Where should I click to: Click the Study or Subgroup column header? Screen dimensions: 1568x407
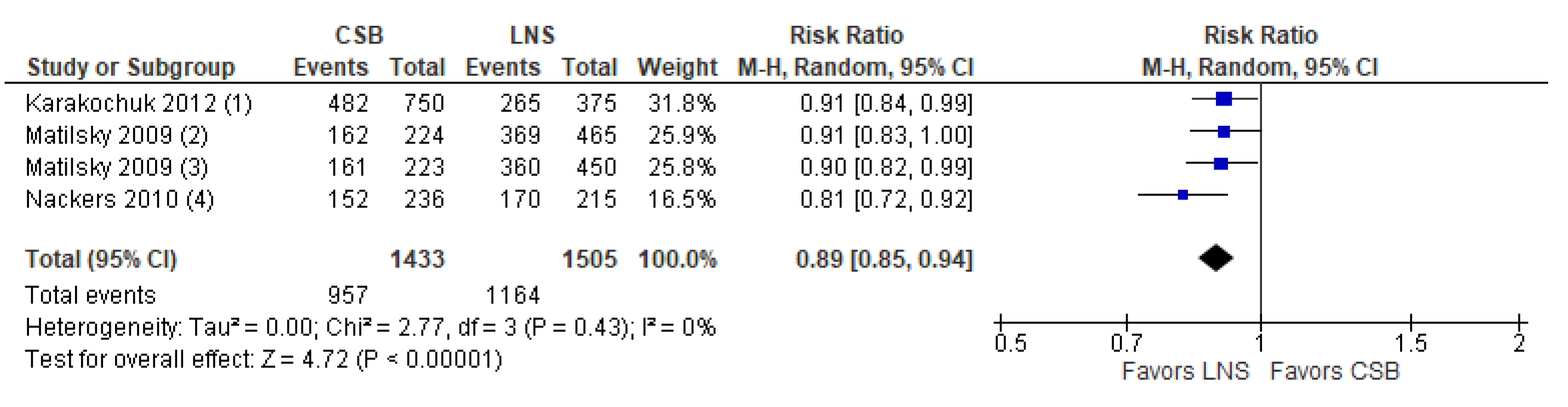pos(131,67)
